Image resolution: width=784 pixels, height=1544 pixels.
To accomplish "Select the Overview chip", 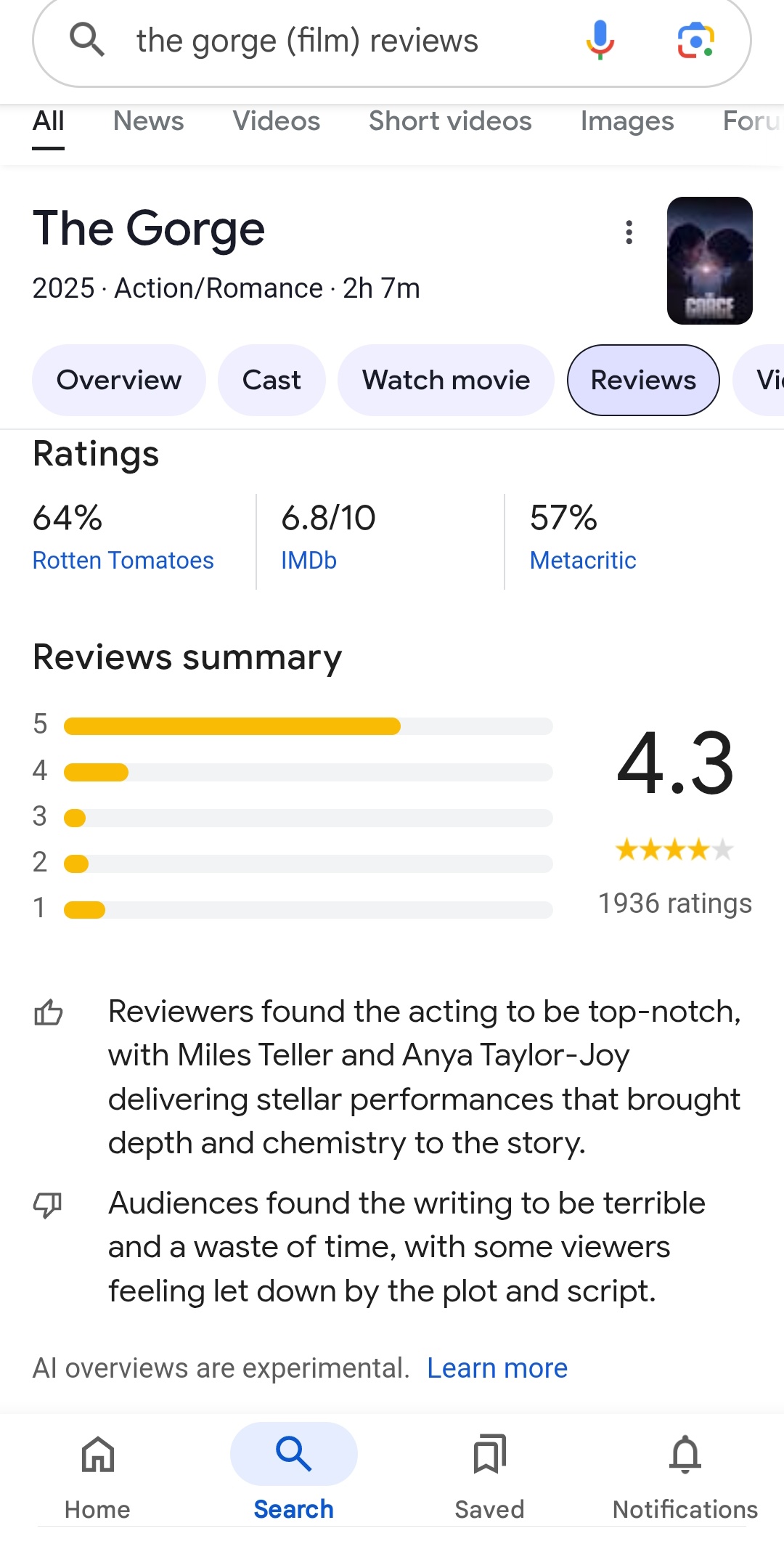I will point(119,380).
